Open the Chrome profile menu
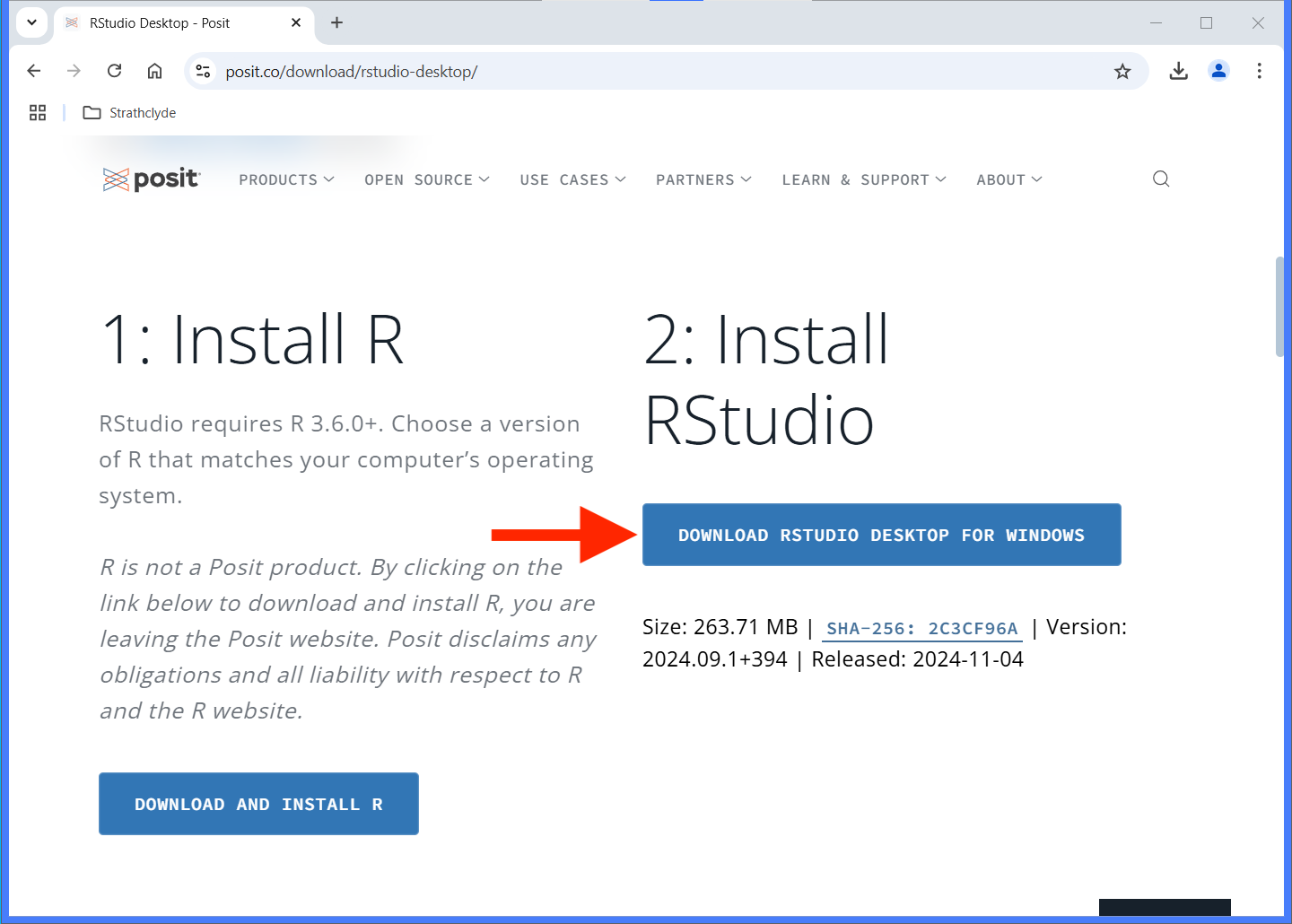The height and width of the screenshot is (924, 1292). click(1218, 71)
